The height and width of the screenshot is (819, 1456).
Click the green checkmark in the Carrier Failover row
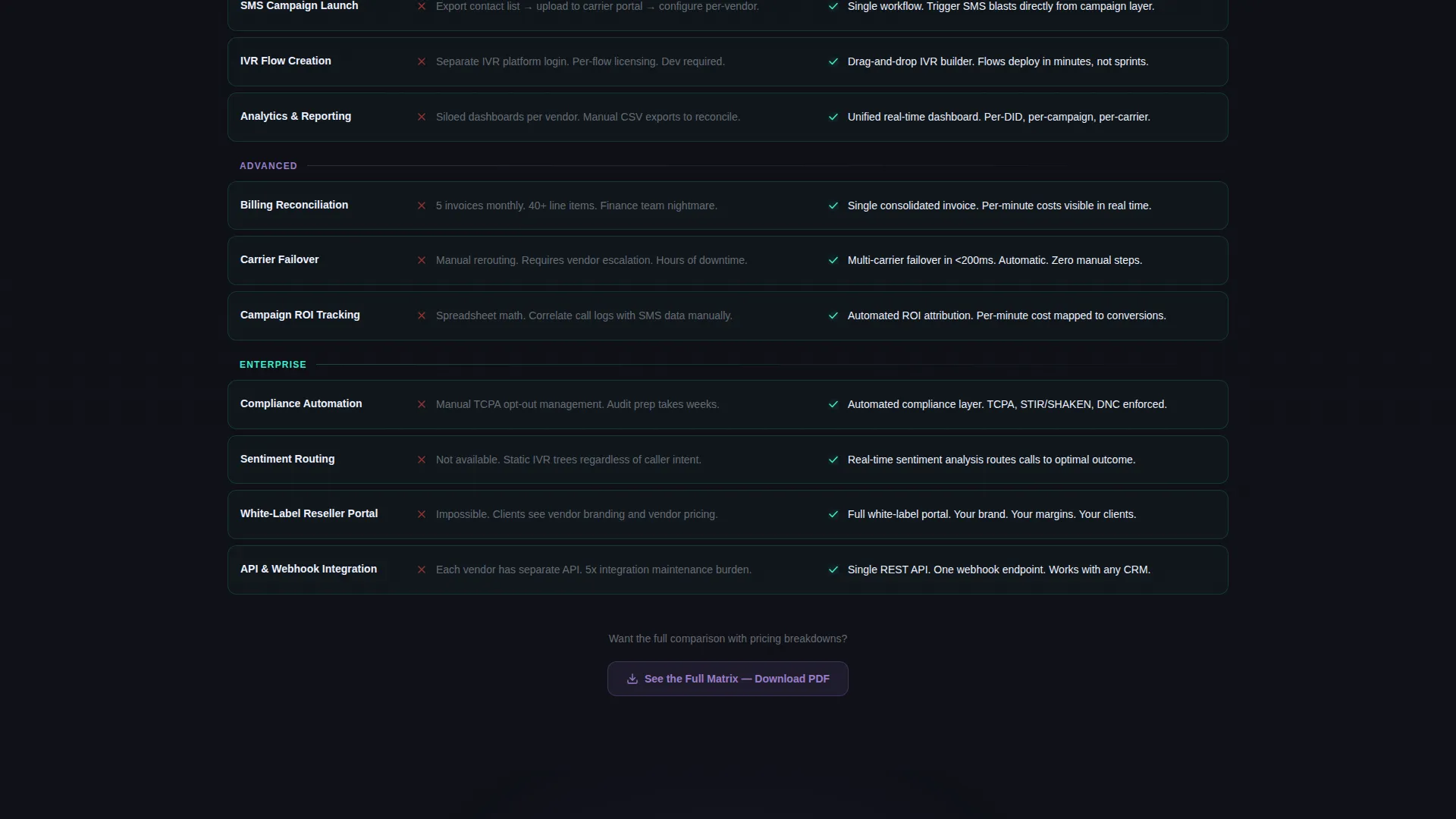pos(833,260)
